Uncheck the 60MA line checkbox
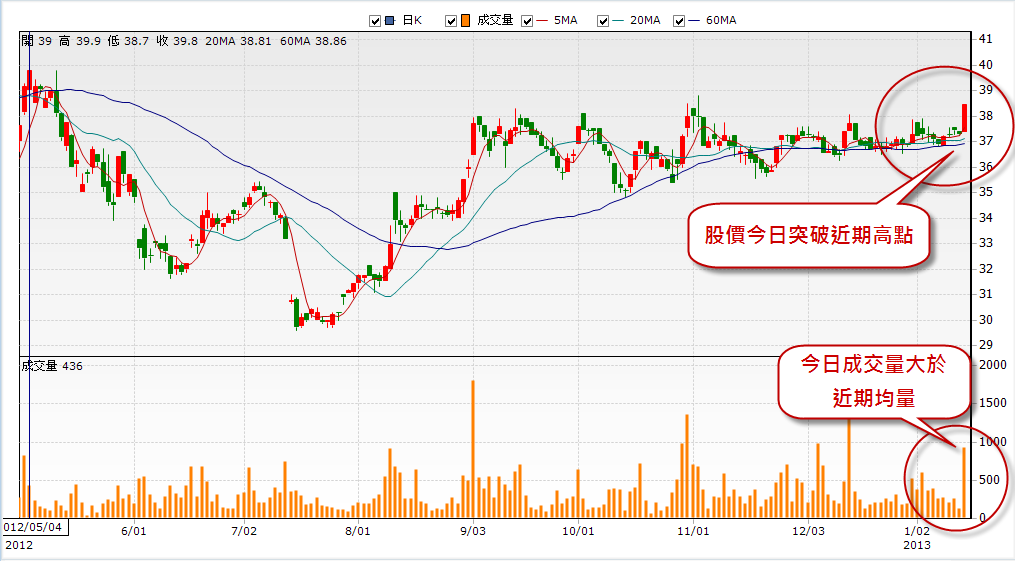The image size is (1015, 561). pos(679,21)
